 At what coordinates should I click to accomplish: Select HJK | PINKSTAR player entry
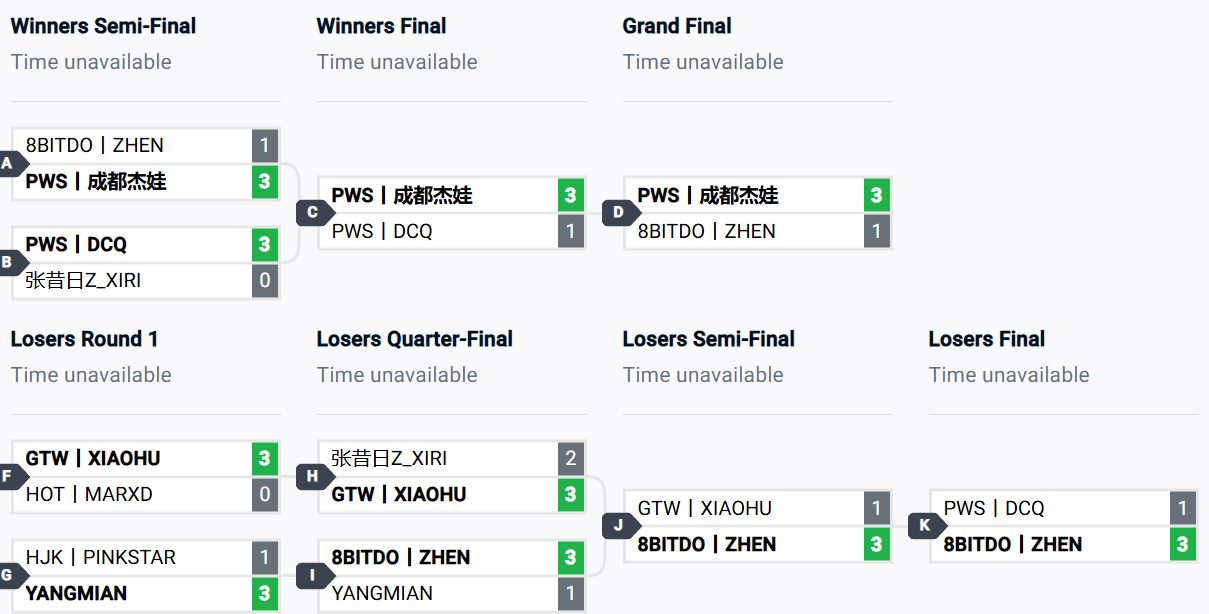(100, 557)
